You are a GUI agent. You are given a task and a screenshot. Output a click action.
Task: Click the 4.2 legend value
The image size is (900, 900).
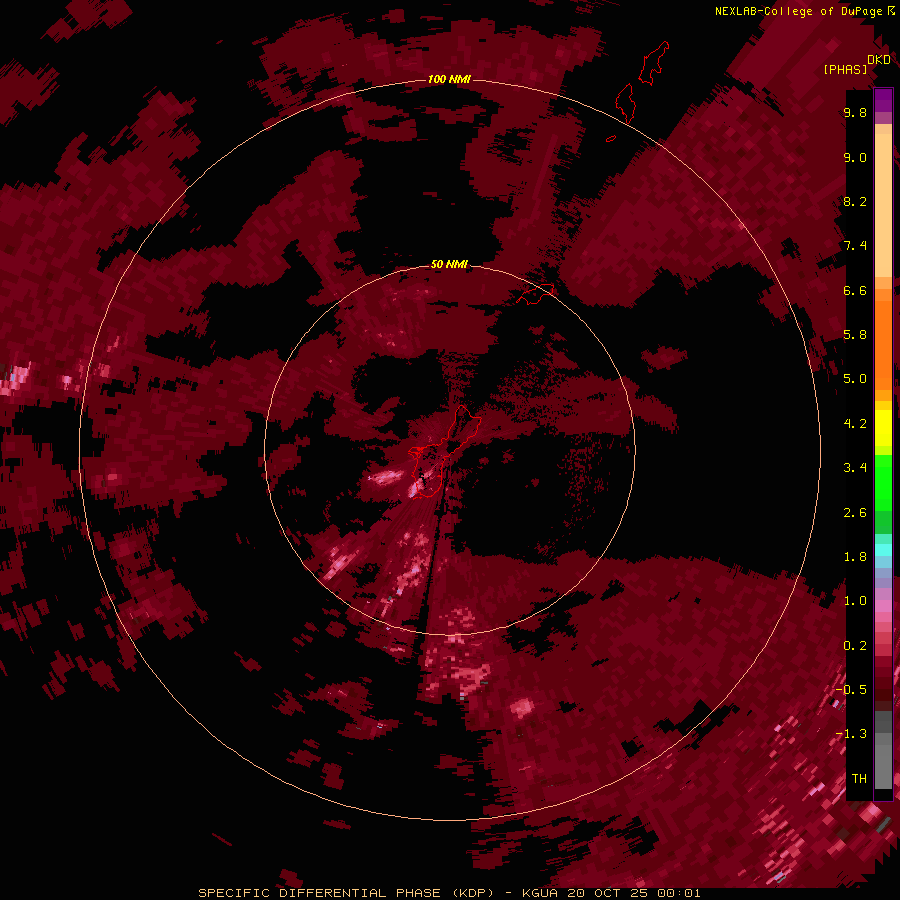click(855, 424)
